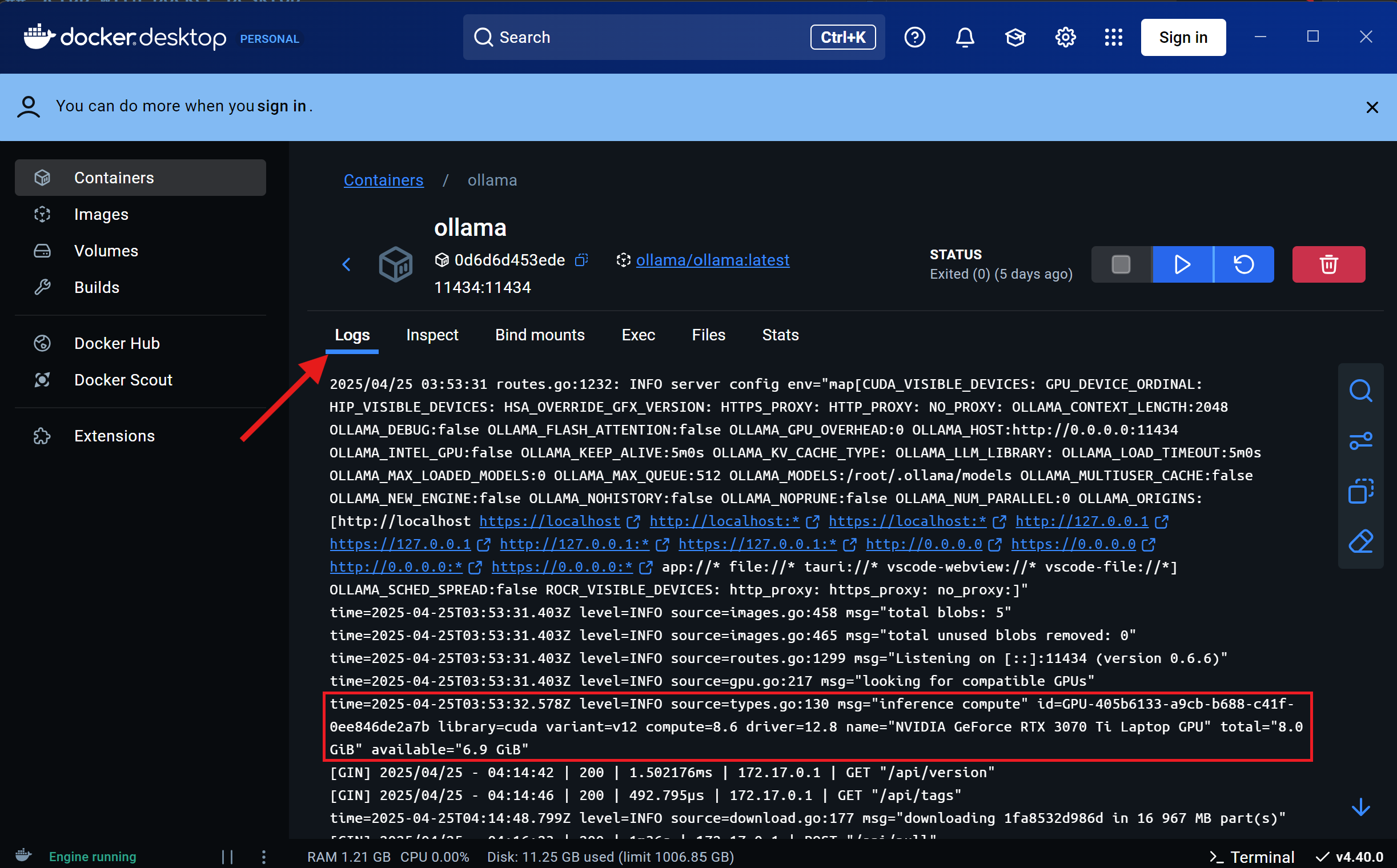The height and width of the screenshot is (868, 1397).
Task: Click the Disk usage readout
Action: point(611,857)
